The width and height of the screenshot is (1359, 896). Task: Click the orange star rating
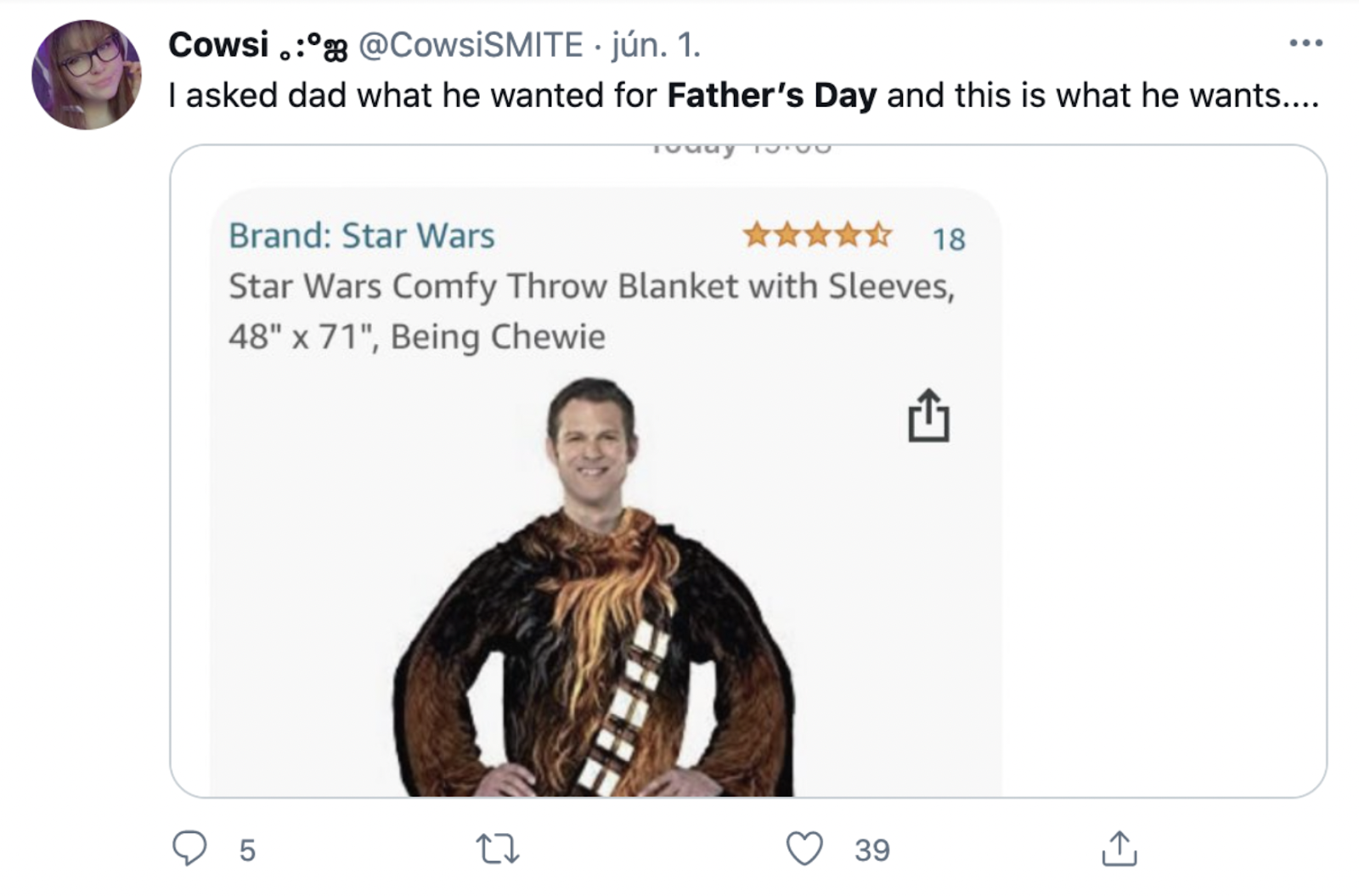point(817,234)
